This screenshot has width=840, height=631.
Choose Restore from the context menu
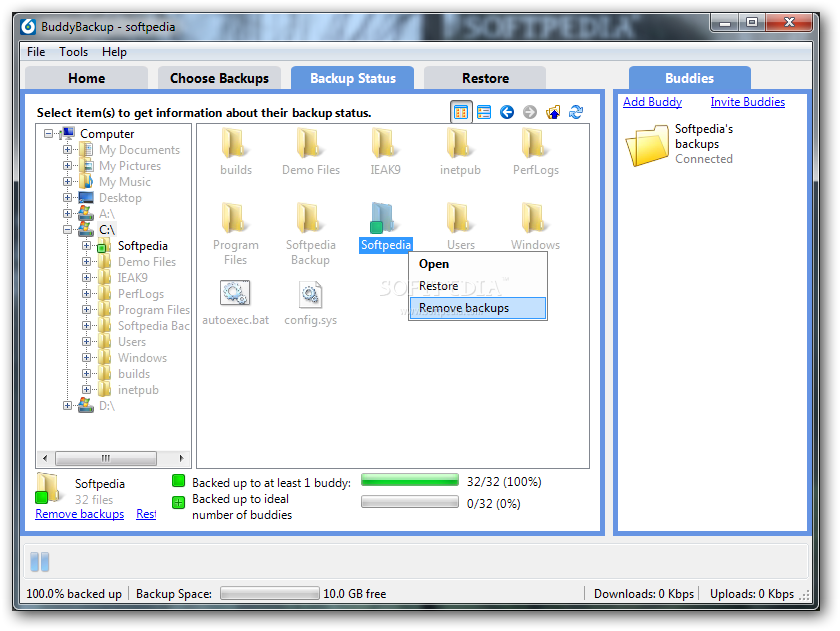pyautogui.click(x=477, y=286)
